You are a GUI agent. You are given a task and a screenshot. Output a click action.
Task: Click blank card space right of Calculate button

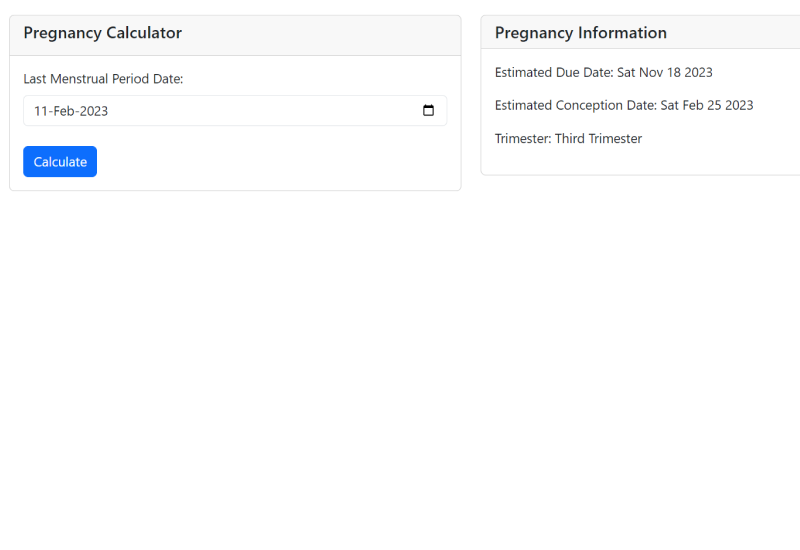(x=270, y=162)
